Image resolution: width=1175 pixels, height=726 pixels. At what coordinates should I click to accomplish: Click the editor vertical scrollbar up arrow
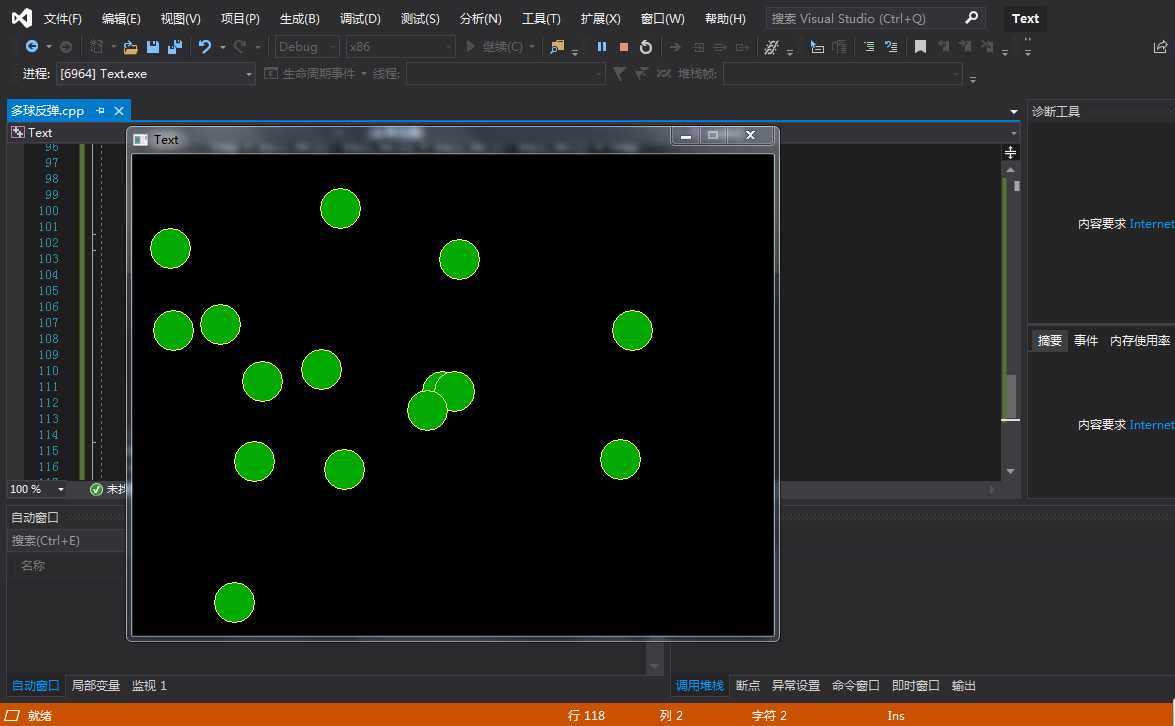(x=1010, y=169)
